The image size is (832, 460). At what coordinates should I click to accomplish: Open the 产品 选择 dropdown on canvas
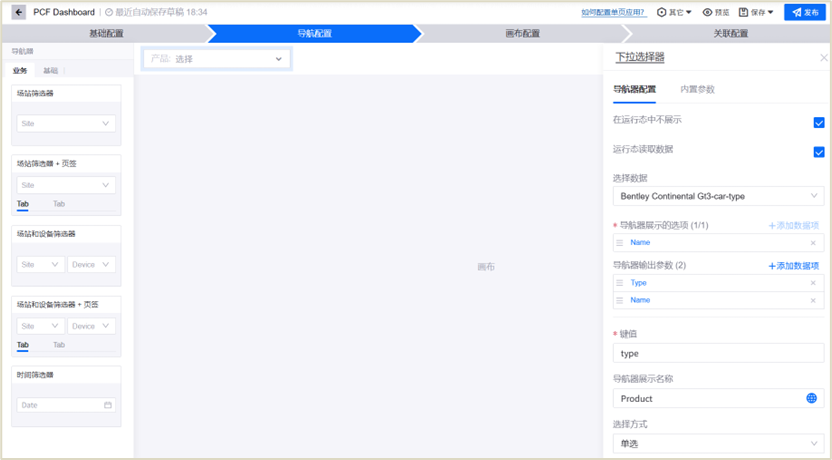(x=217, y=59)
